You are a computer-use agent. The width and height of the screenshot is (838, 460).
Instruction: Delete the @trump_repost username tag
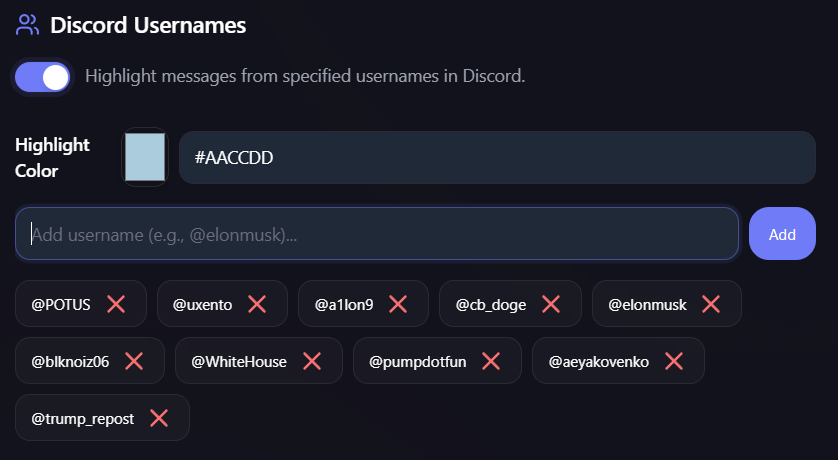coord(158,418)
